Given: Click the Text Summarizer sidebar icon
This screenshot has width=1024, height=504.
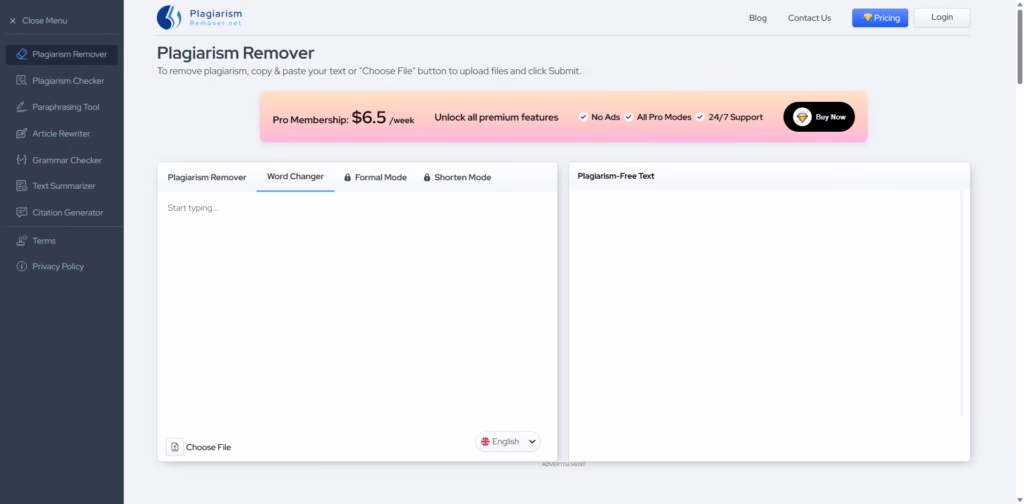Looking at the screenshot, I should [22, 186].
